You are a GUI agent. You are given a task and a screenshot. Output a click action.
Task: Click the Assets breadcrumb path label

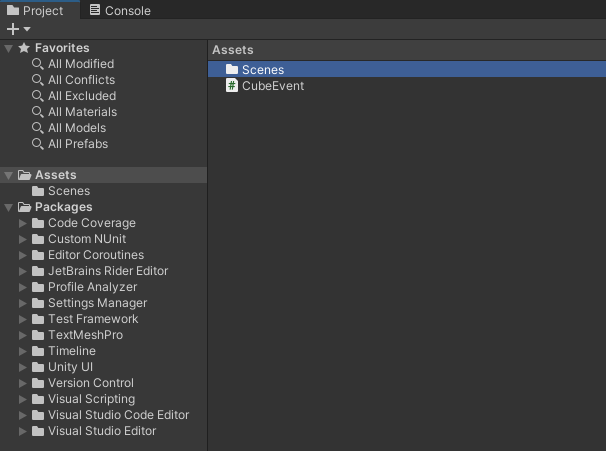point(232,49)
